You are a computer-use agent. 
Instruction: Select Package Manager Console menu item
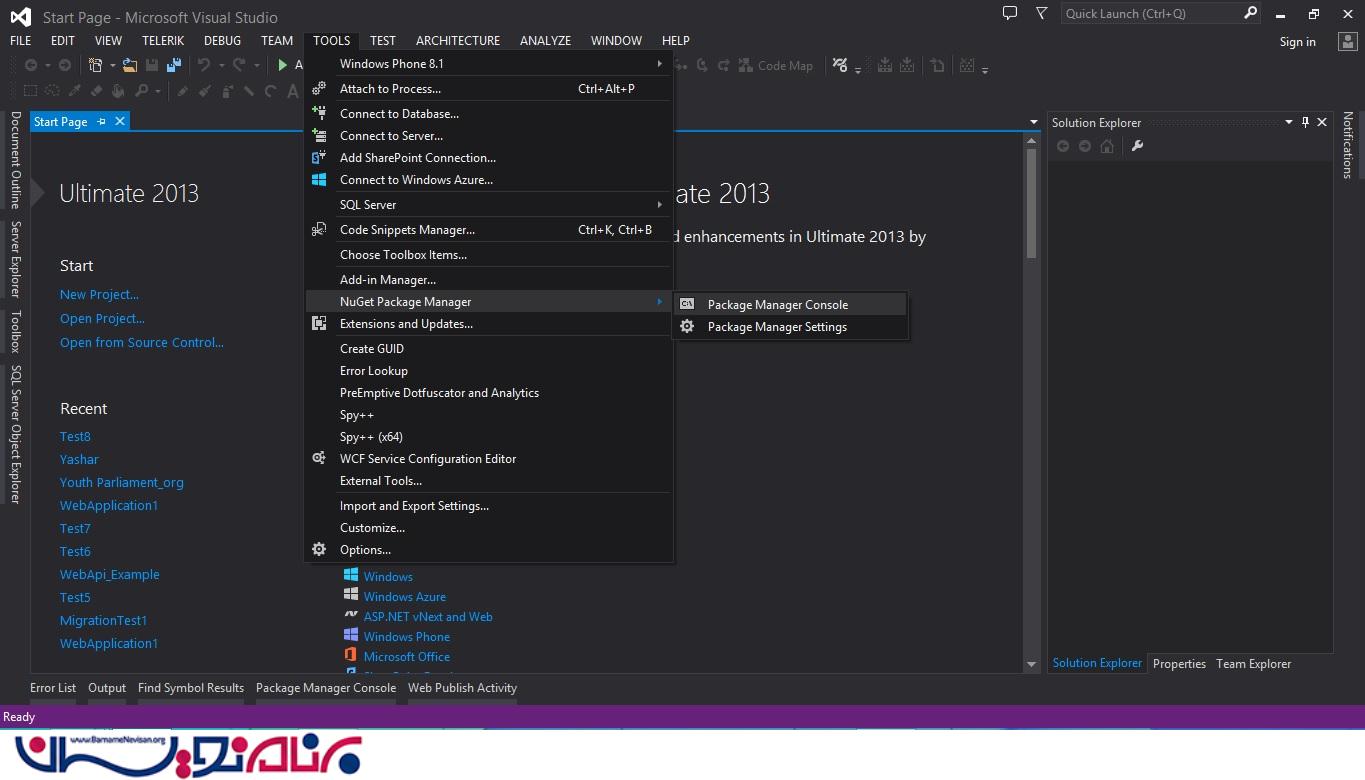point(777,305)
